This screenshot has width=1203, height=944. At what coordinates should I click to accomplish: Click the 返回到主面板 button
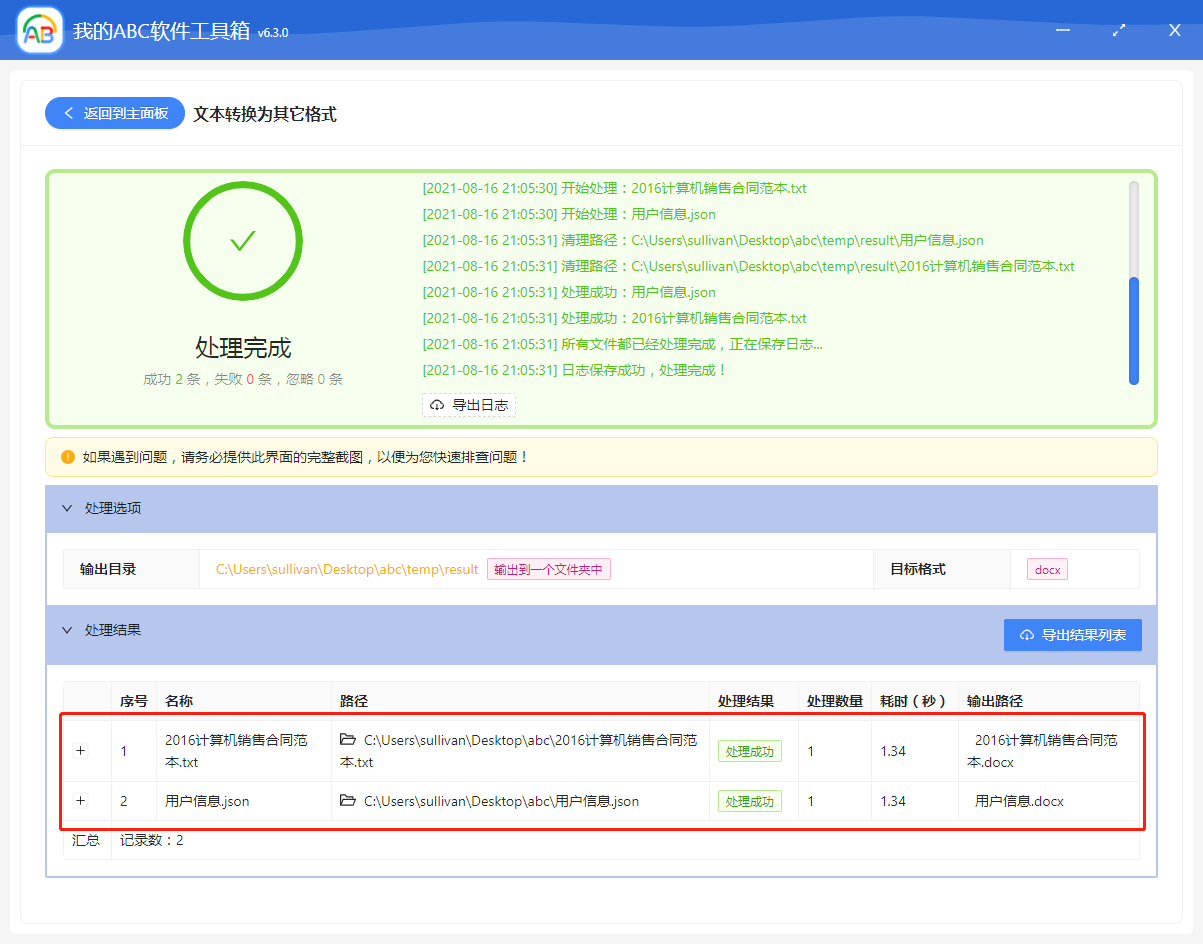click(x=114, y=113)
